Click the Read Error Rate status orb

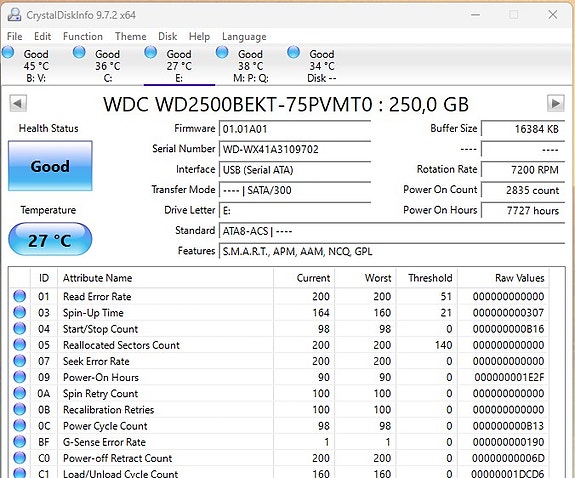tap(19, 296)
